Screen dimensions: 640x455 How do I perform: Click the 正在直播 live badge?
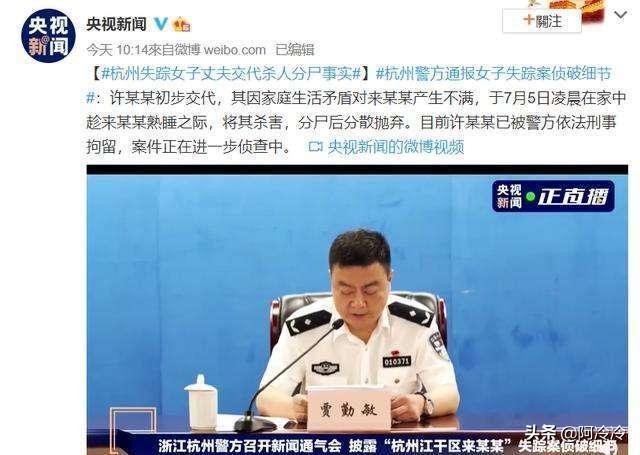coord(553,196)
